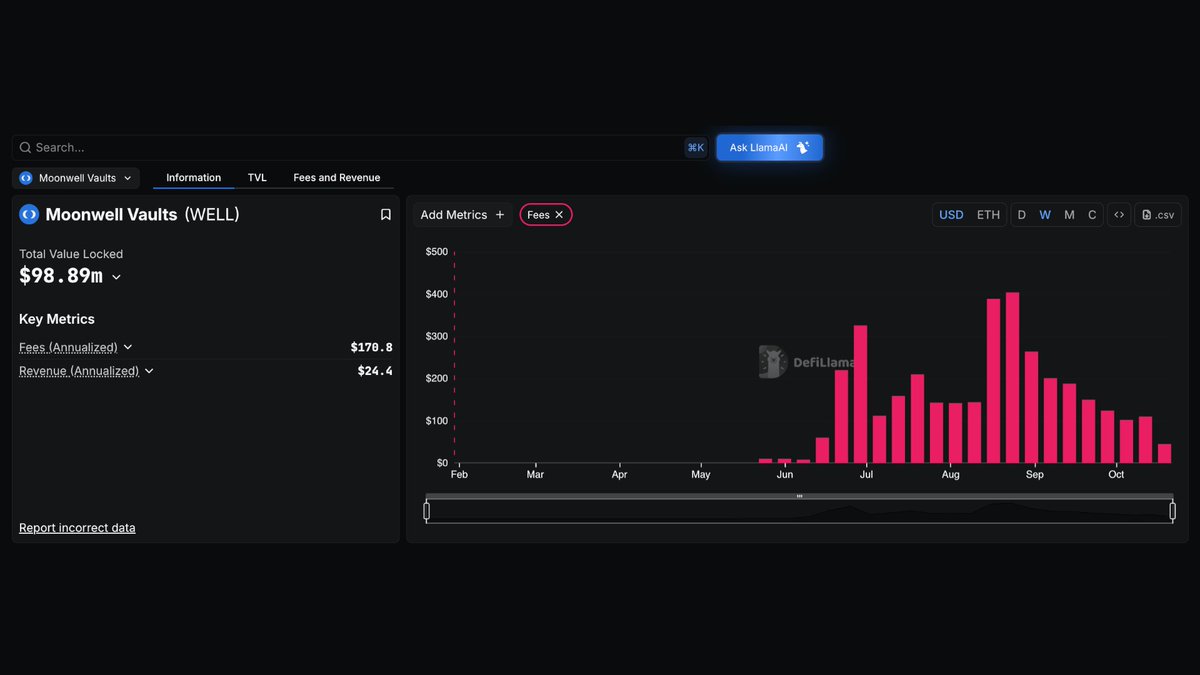
Task: Click the (WELL) ticker text
Action: click(212, 215)
